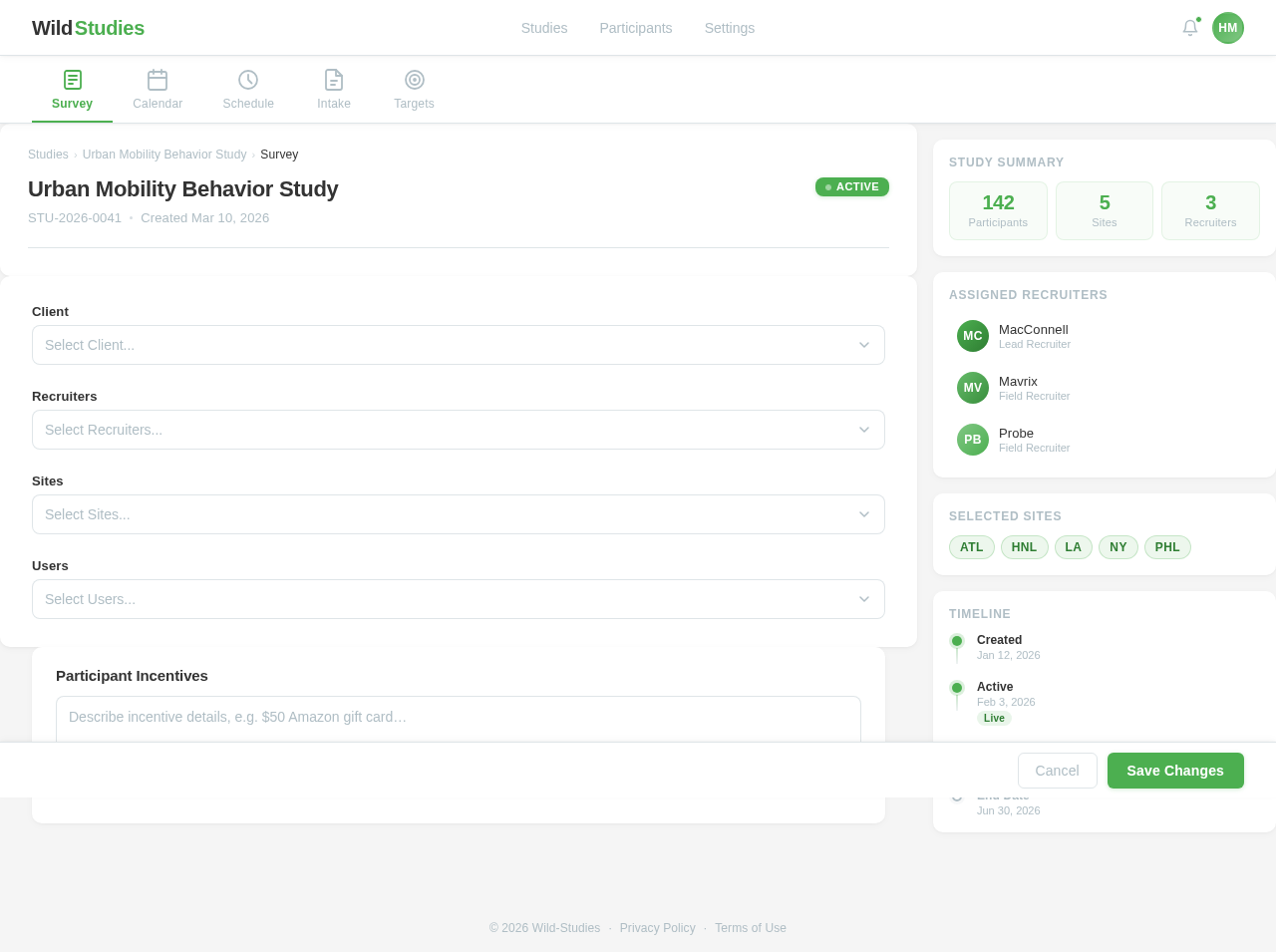The height and width of the screenshot is (952, 1276).
Task: Navigate to the Participants menu
Action: tap(635, 26)
